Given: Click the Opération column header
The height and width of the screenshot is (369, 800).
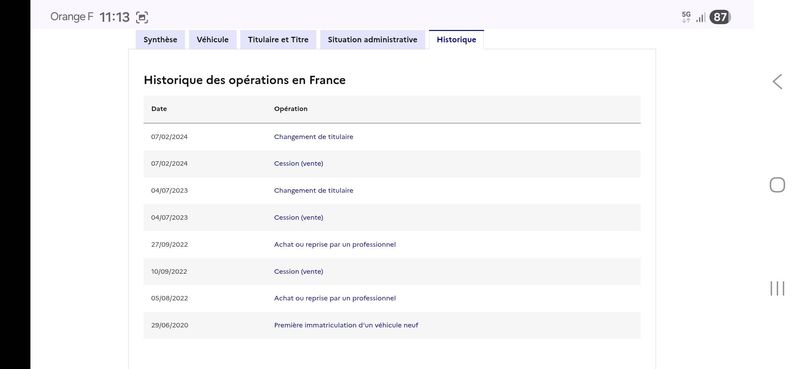Looking at the screenshot, I should (x=291, y=109).
